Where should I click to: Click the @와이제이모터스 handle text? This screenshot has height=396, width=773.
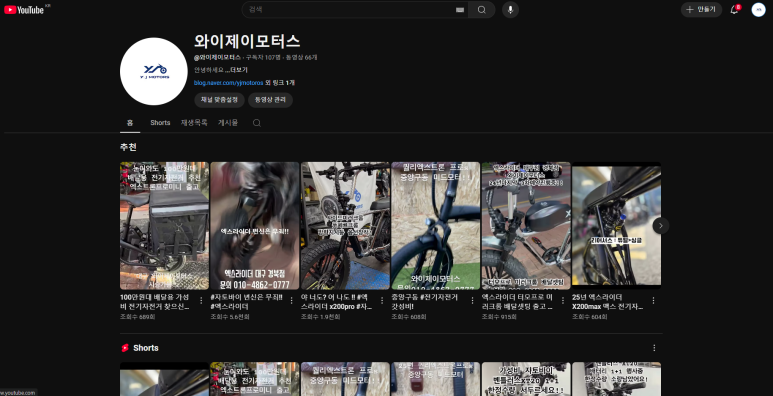217,58
